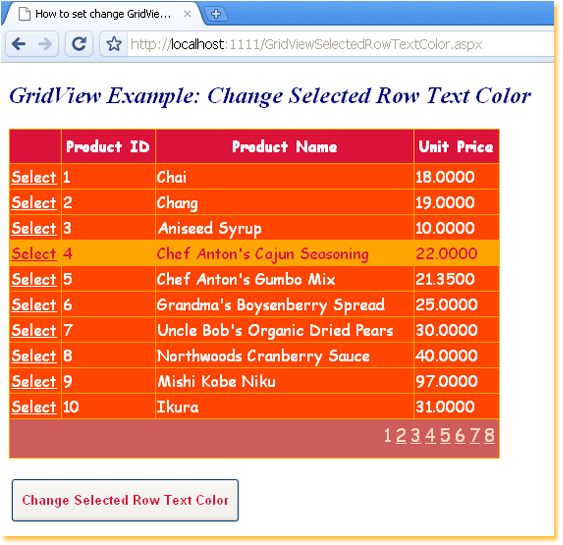
Task: Select the Uncle Bob's Organic Dried Pears row
Action: [x=34, y=330]
